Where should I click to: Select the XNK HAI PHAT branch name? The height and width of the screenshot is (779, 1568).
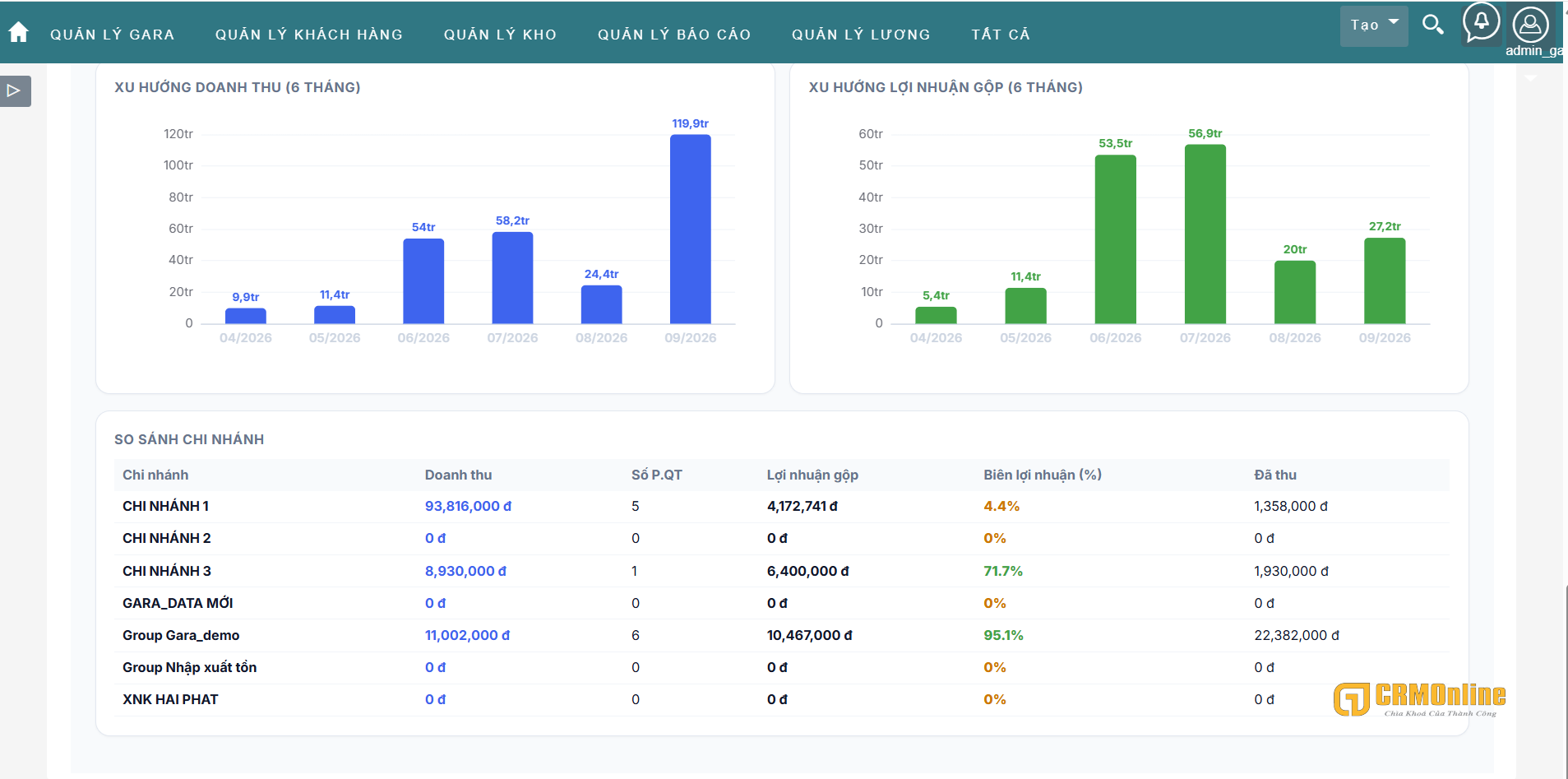170,700
